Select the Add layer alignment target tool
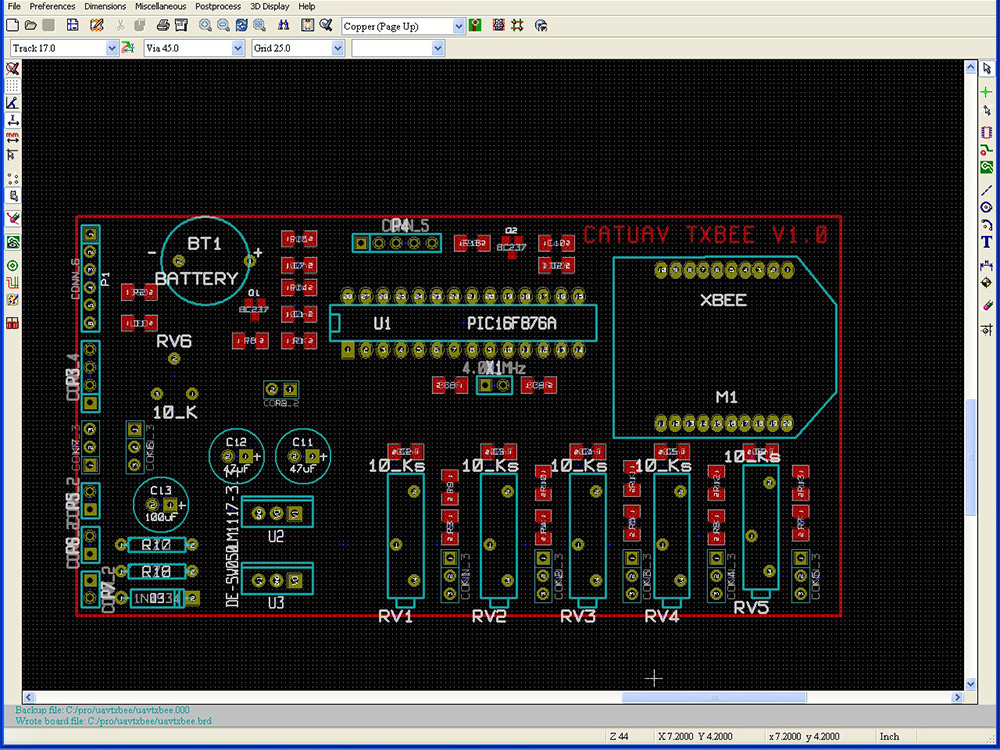This screenshot has height=750, width=1000. click(987, 282)
